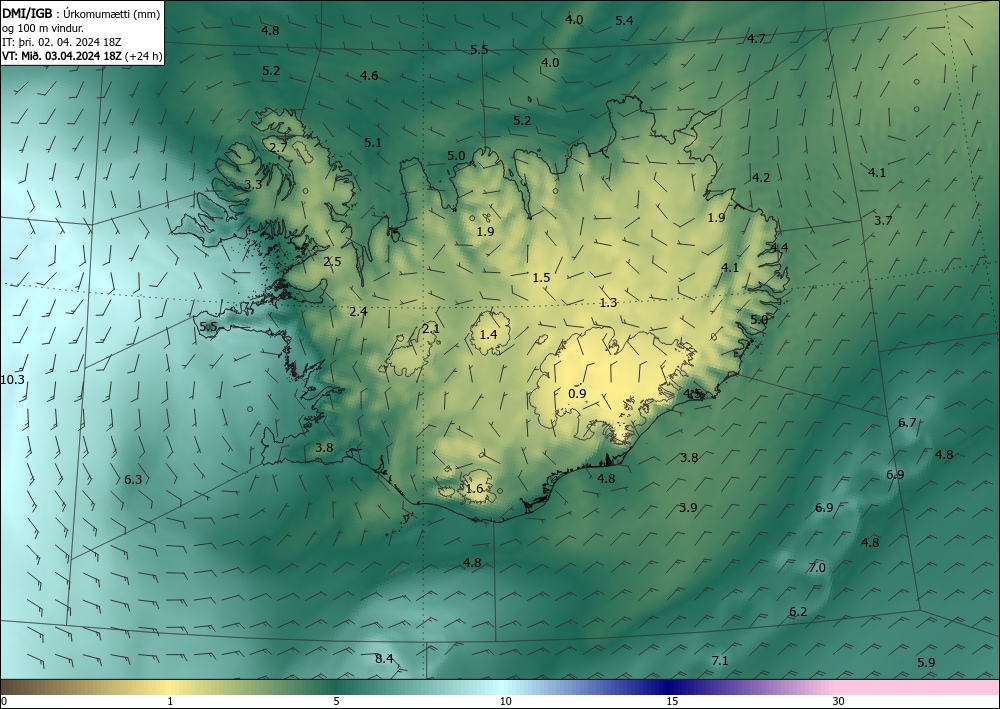Click the map value 1.5
The width and height of the screenshot is (1000, 709).
tap(541, 277)
